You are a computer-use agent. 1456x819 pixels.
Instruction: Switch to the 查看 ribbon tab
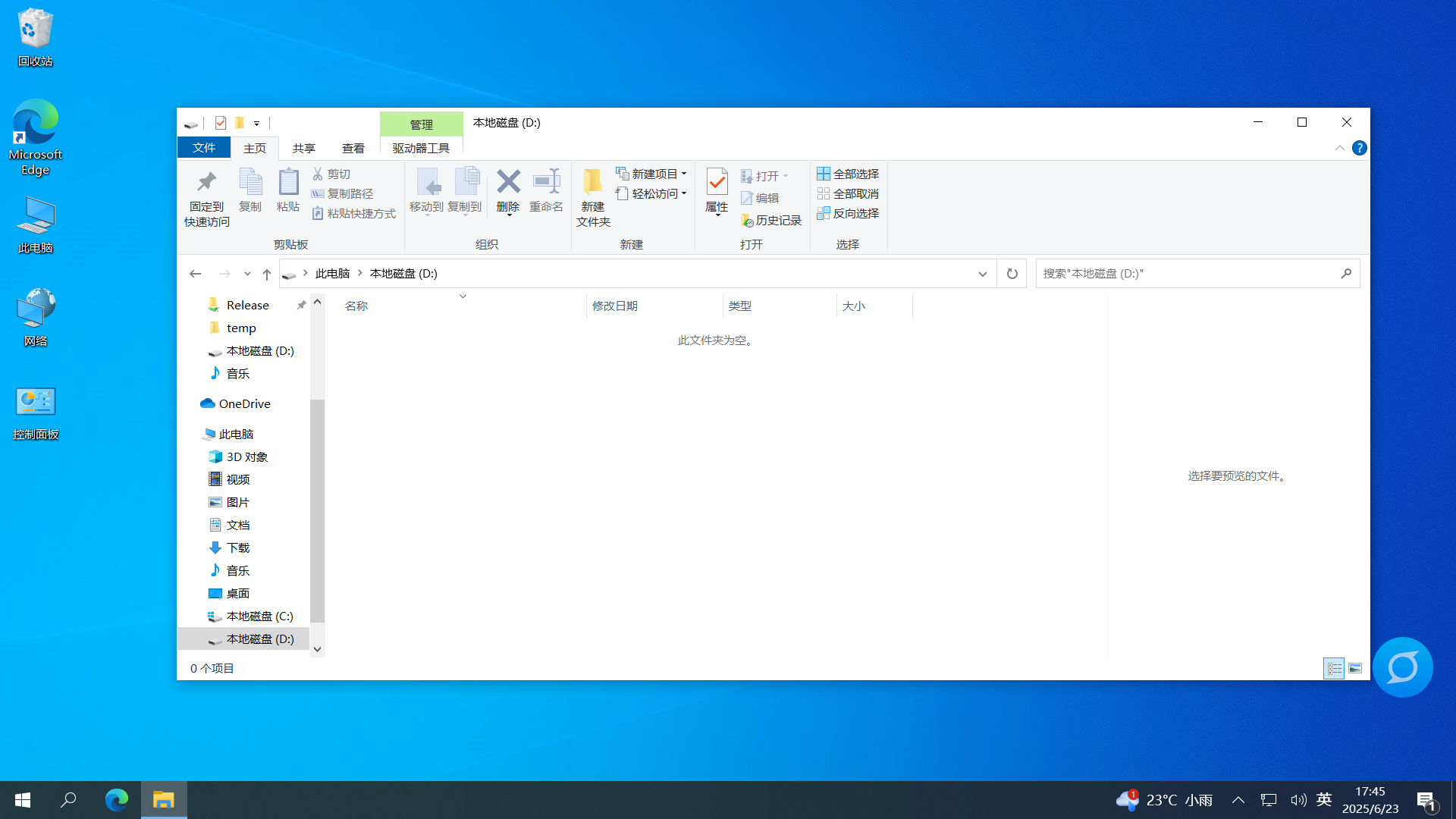point(353,148)
